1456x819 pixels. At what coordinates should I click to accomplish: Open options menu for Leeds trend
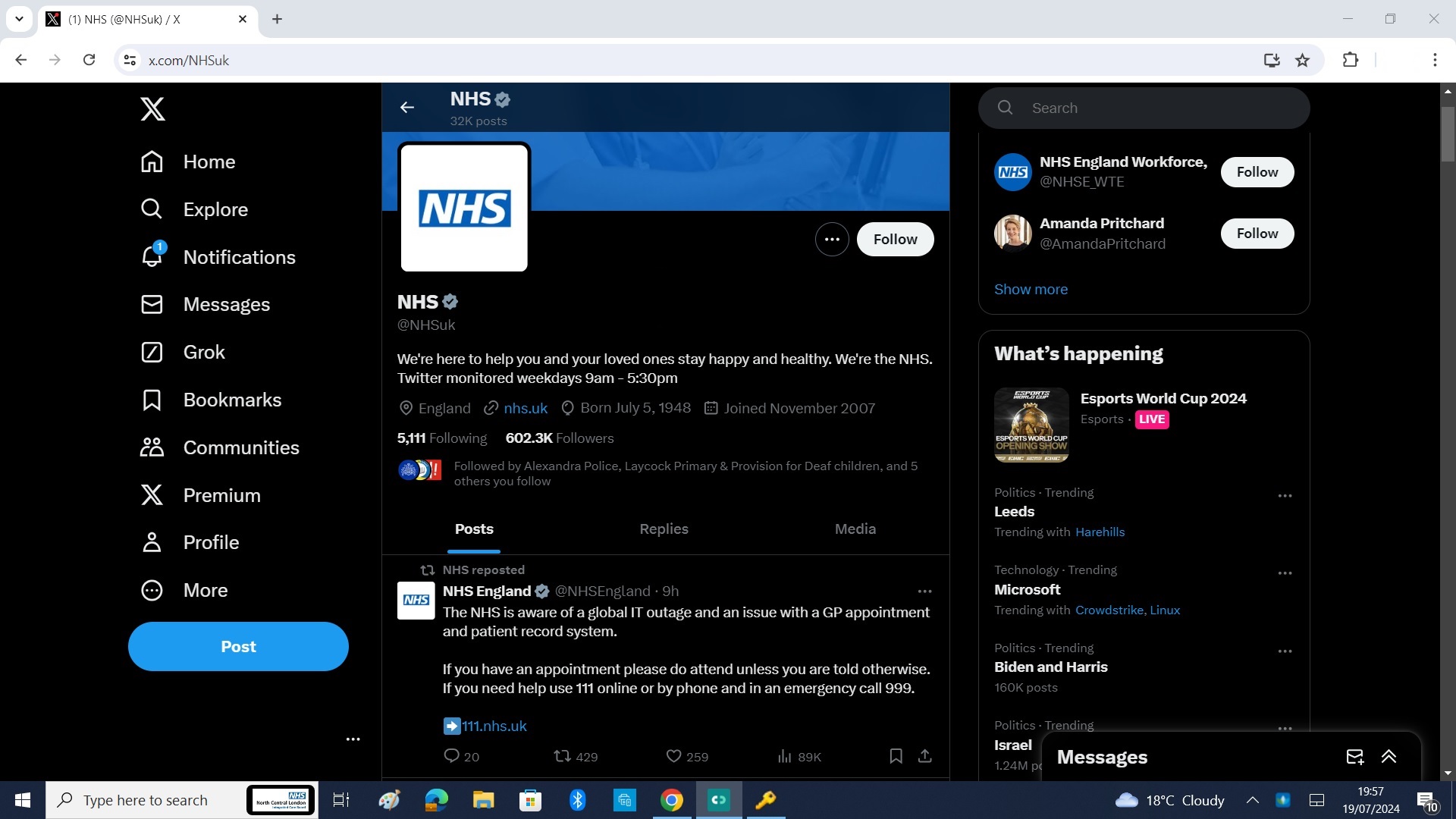1285,495
